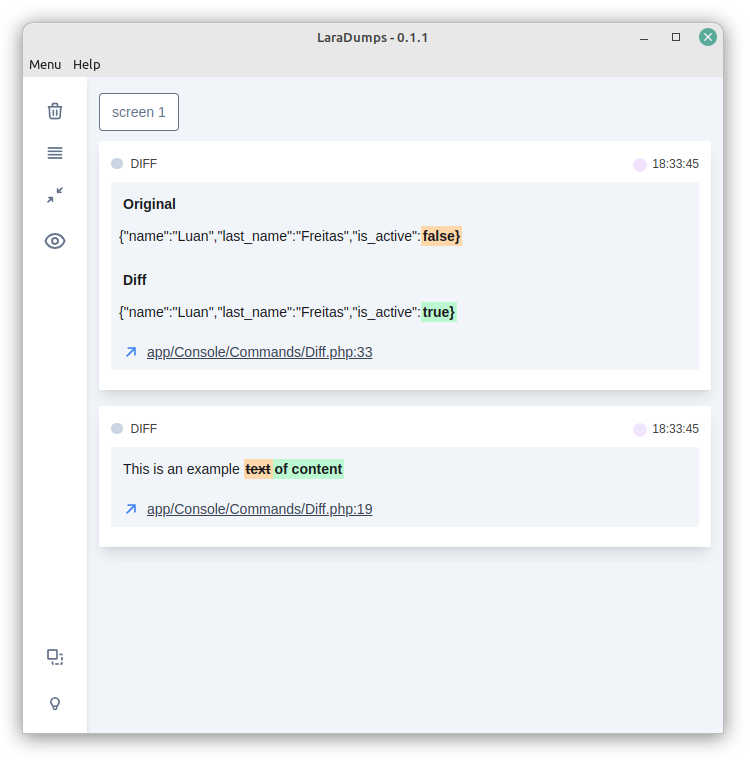
Task: Click the arrow icon beside Diff.php:33
Action: [x=131, y=352]
